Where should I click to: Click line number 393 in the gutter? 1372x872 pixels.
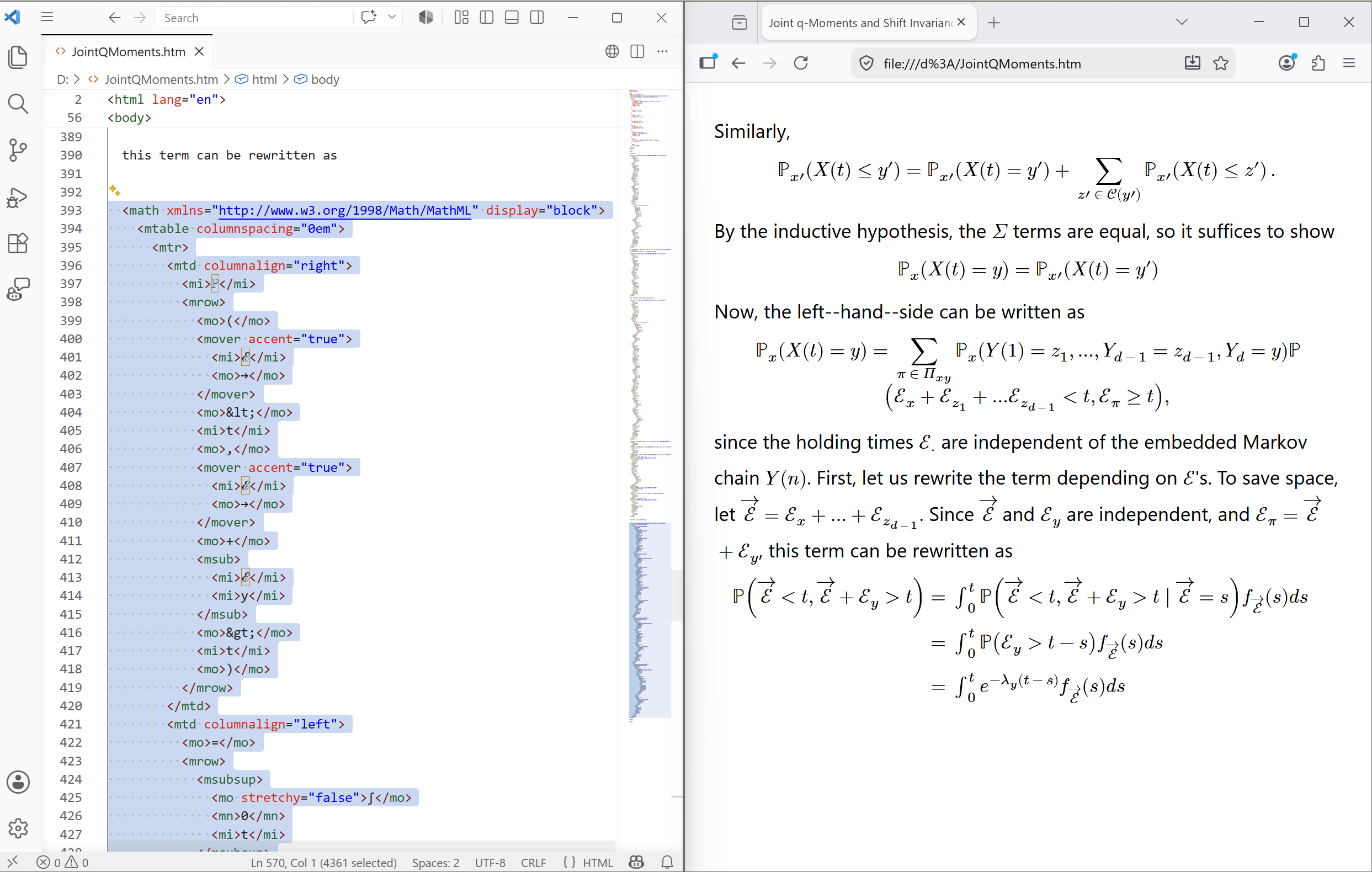point(71,210)
